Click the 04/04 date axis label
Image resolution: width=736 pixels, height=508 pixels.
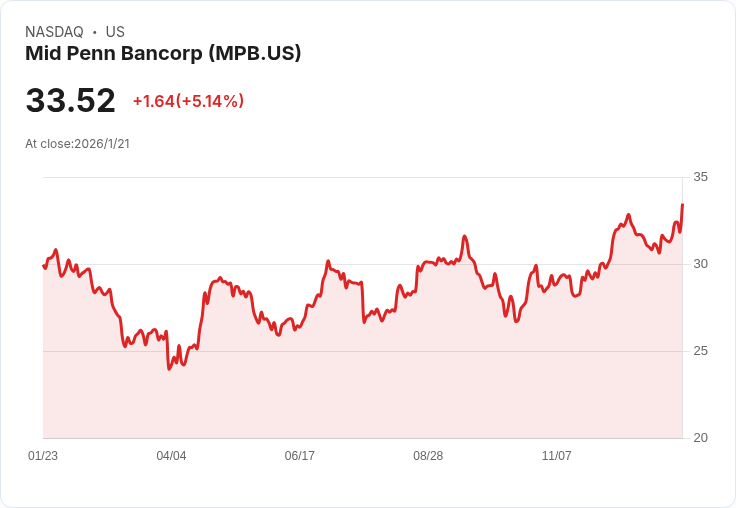(171, 455)
